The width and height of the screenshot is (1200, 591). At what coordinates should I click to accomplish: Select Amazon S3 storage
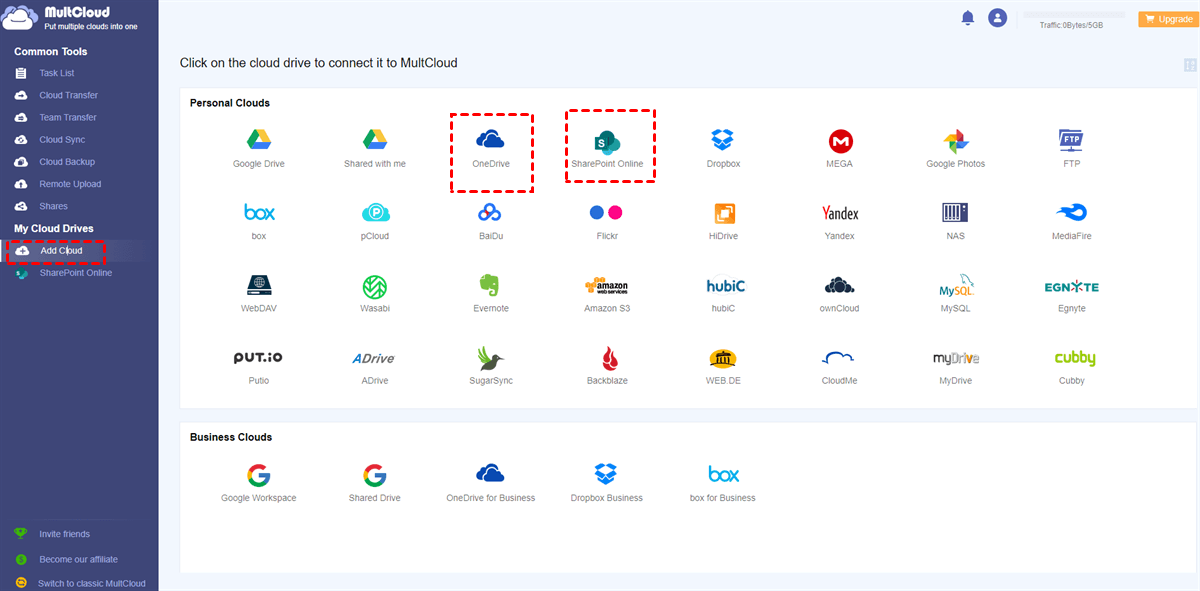coord(607,294)
